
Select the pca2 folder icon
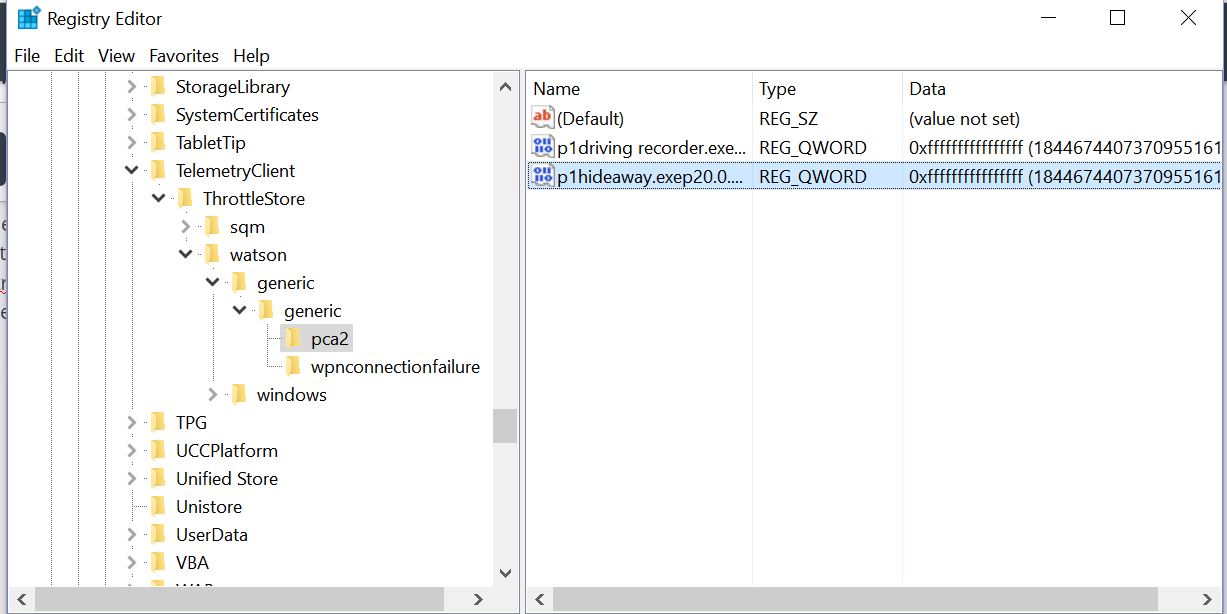click(292, 338)
